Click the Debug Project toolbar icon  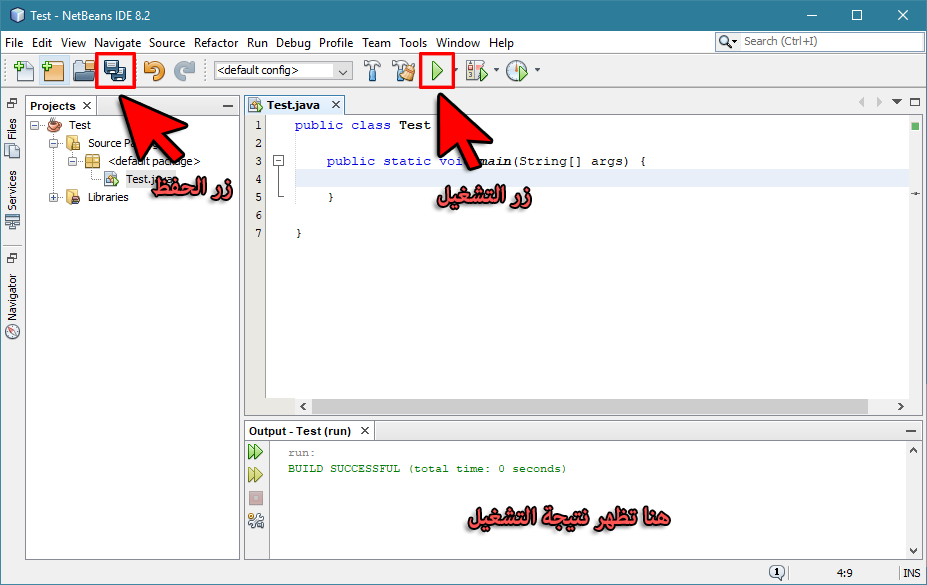tap(477, 70)
